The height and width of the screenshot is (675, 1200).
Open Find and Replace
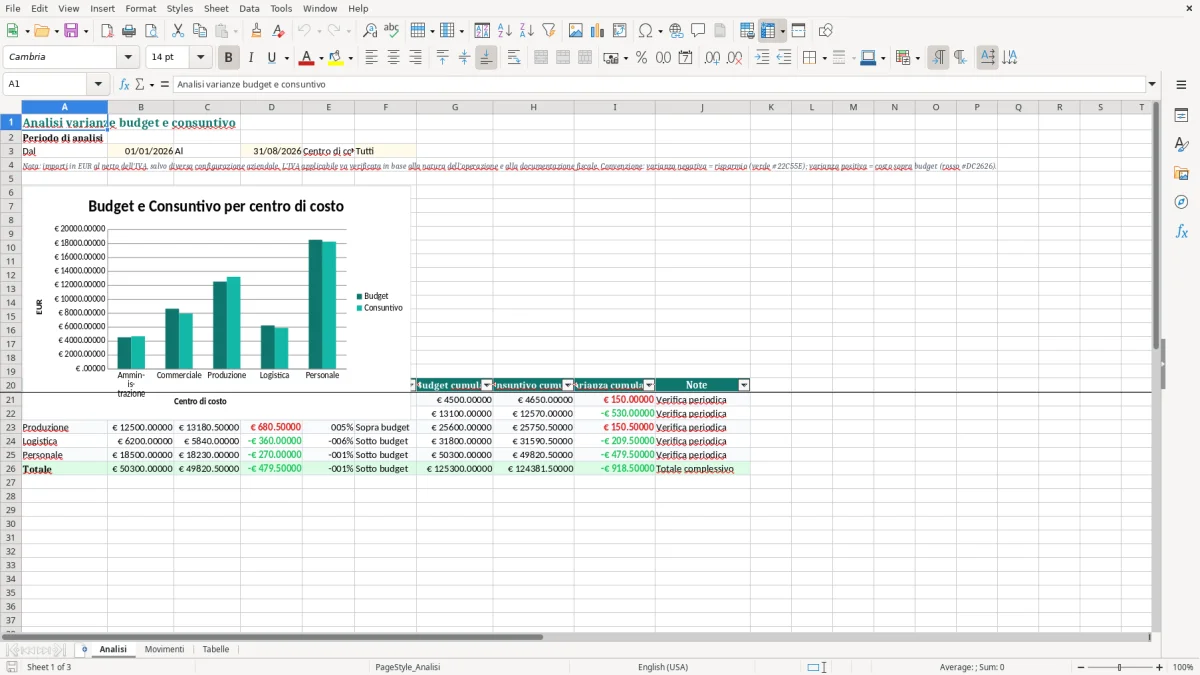(370, 31)
